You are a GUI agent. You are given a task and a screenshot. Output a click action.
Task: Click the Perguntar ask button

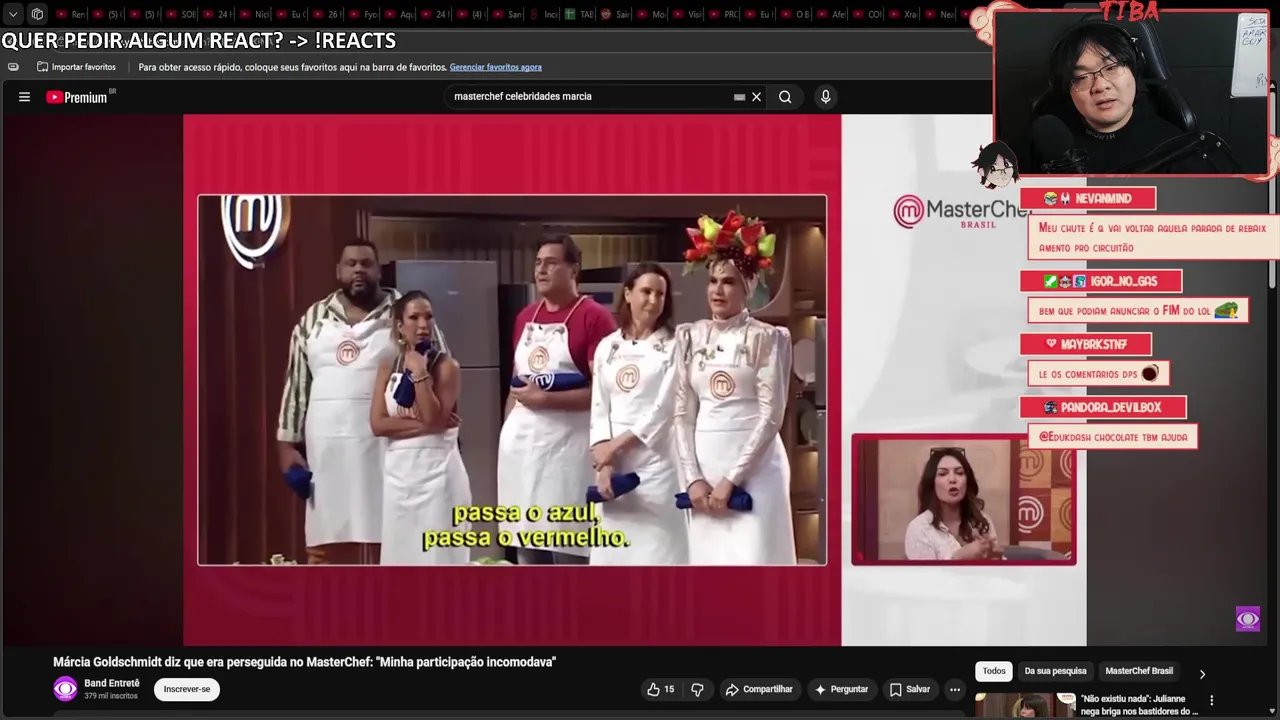click(x=841, y=689)
